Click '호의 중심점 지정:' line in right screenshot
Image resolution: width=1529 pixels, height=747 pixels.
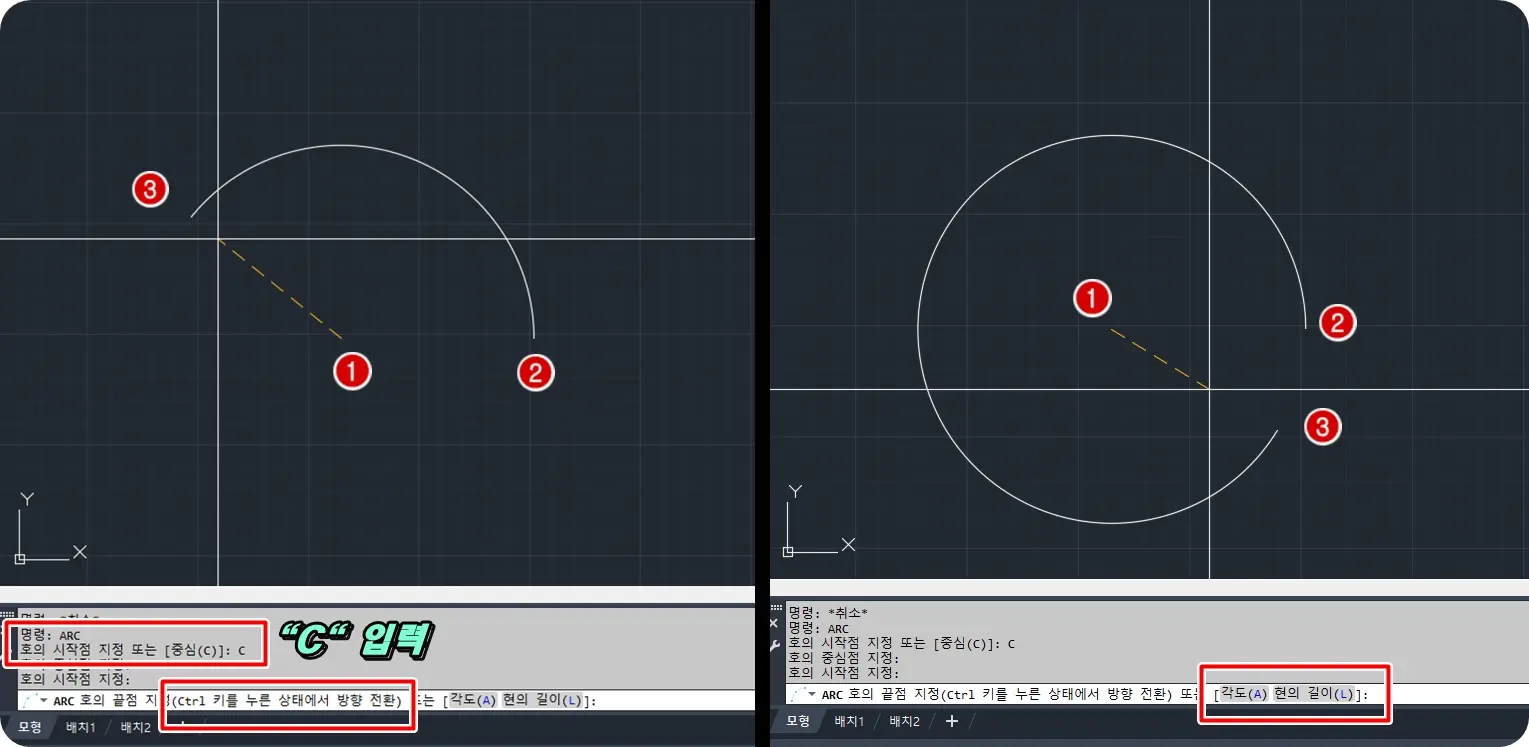tap(844, 658)
